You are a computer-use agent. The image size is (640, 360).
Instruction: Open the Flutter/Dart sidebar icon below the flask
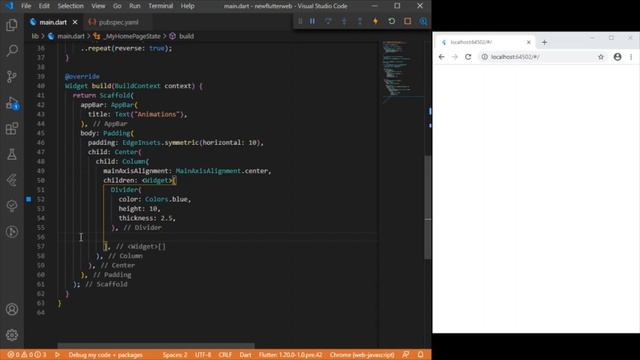click(x=12, y=180)
